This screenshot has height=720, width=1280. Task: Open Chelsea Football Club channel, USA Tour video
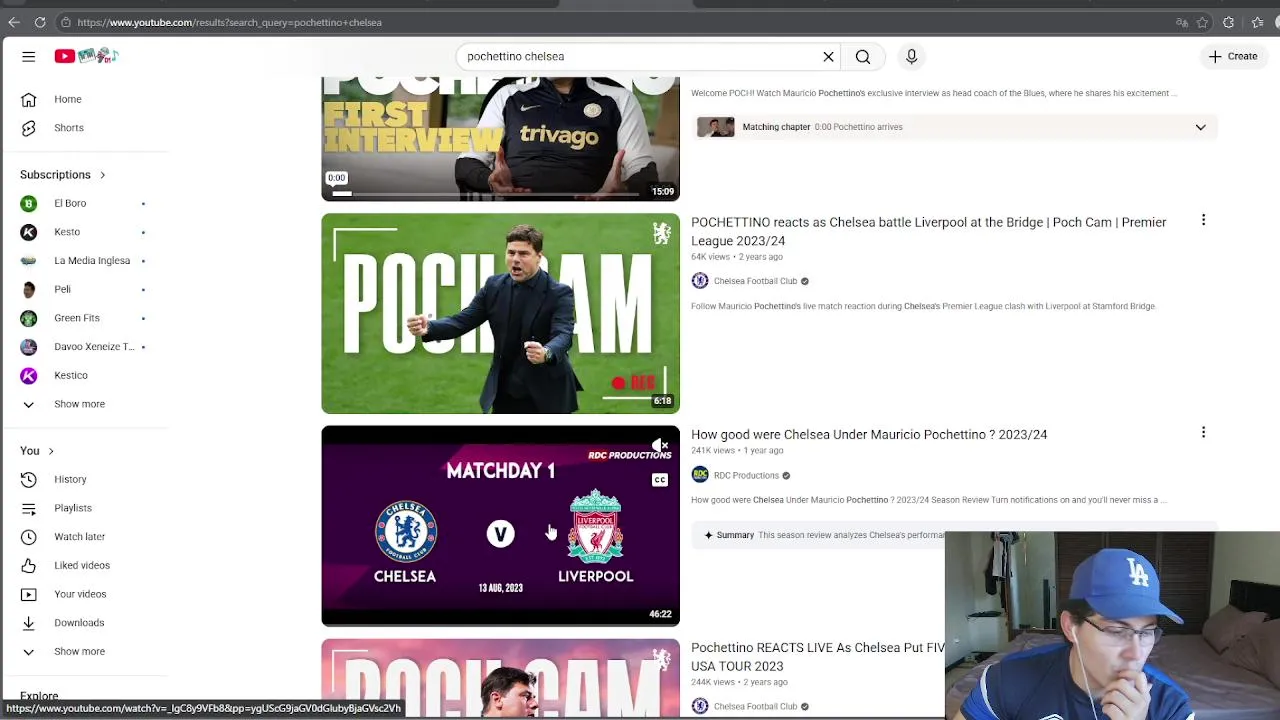click(x=755, y=706)
